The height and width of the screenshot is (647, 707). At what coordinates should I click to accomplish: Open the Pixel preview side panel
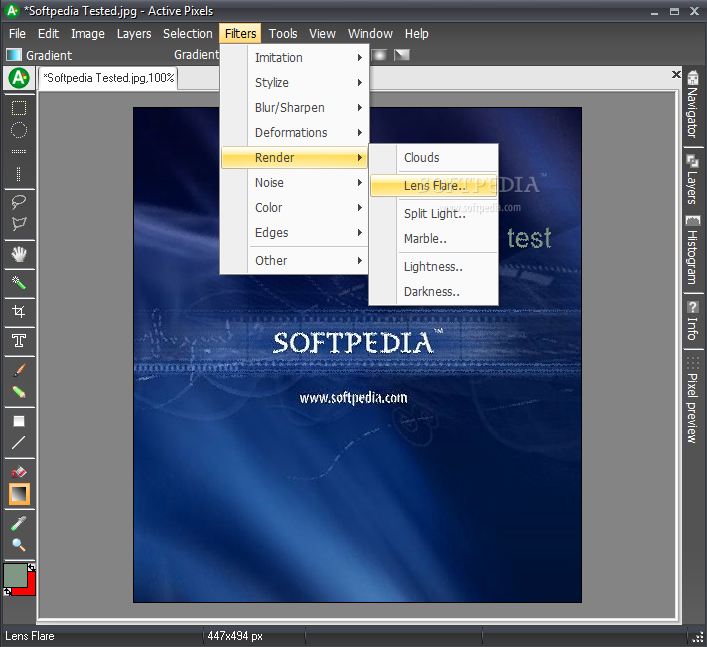click(x=693, y=400)
